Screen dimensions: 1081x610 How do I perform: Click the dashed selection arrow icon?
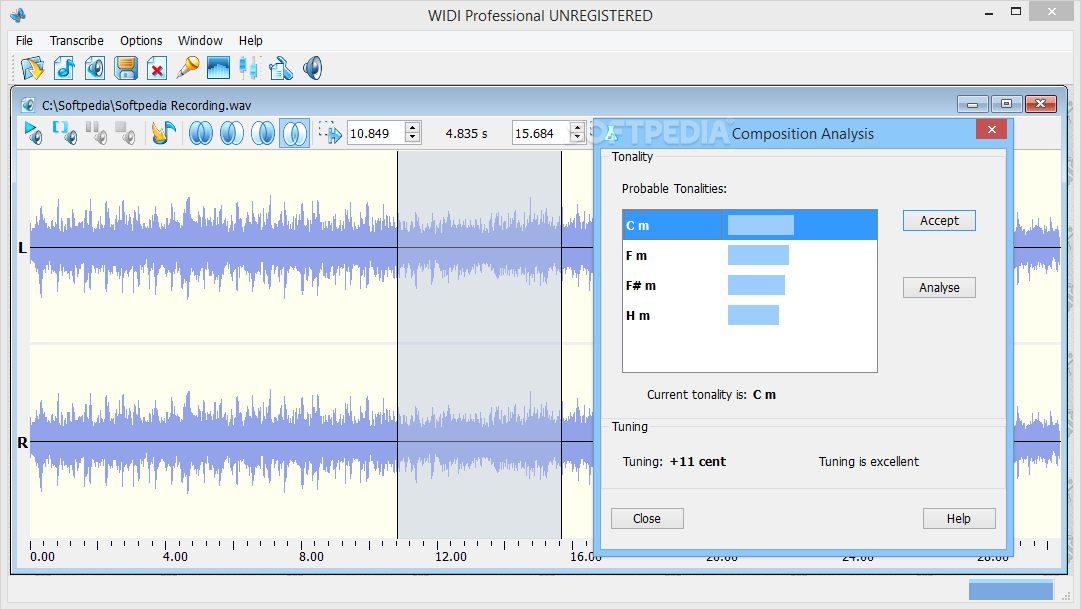click(x=330, y=132)
